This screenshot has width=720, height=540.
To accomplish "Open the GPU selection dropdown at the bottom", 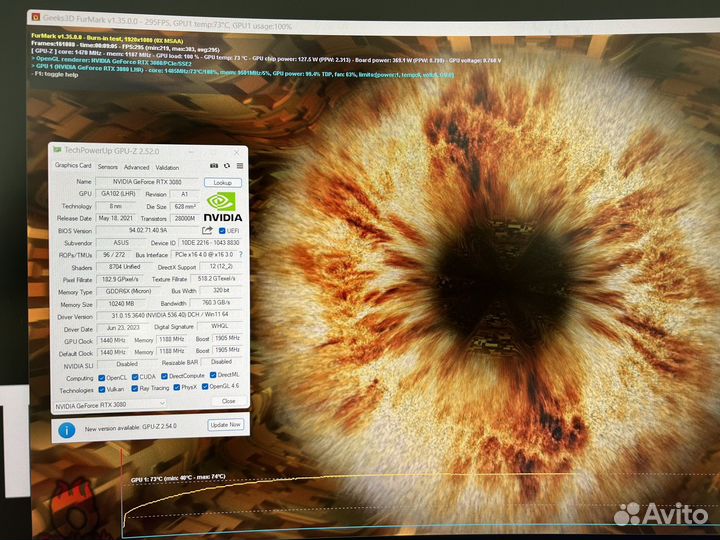I will (110, 405).
